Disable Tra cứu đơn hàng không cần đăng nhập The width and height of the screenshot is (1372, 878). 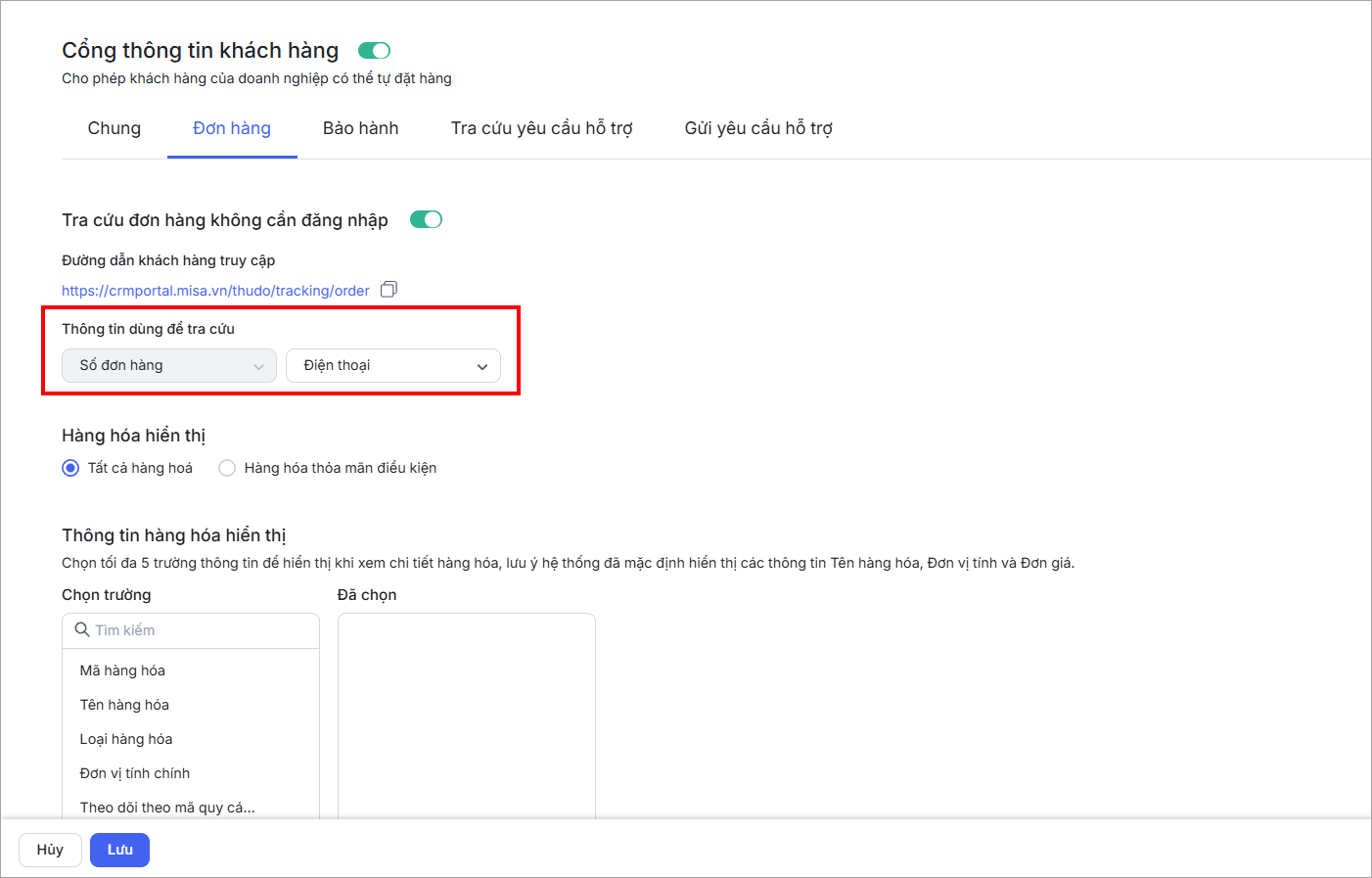tap(426, 219)
